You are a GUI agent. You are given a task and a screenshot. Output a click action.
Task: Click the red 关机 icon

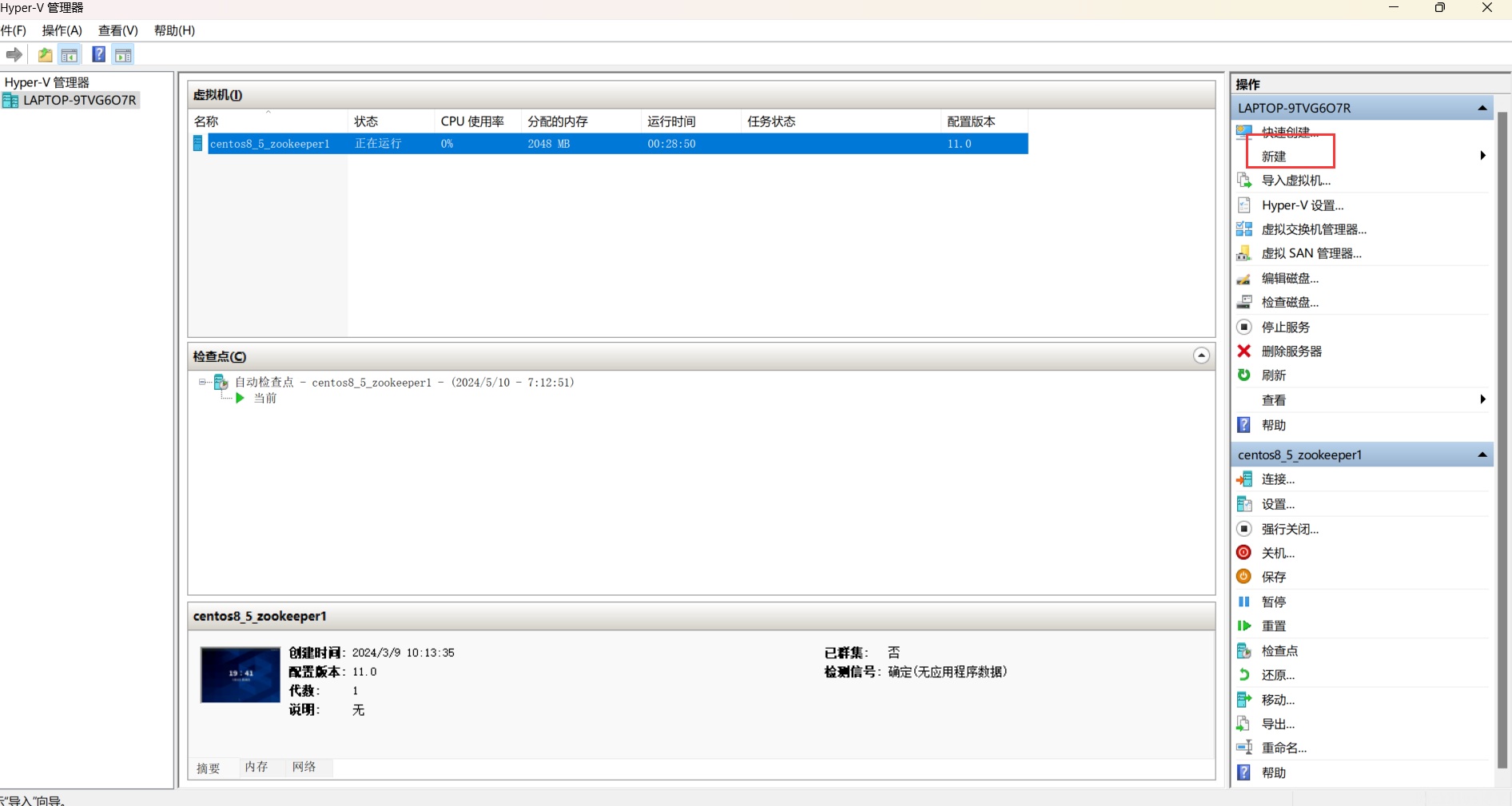pos(1244,552)
